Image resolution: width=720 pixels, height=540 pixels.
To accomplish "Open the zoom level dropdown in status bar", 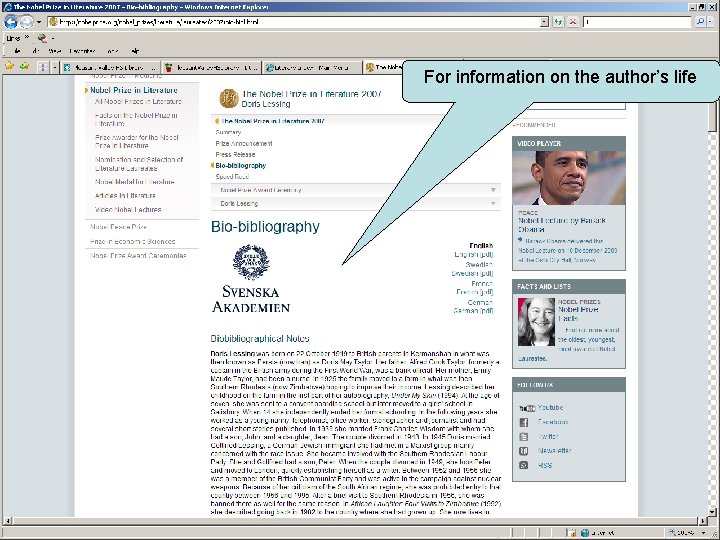I will [703, 533].
